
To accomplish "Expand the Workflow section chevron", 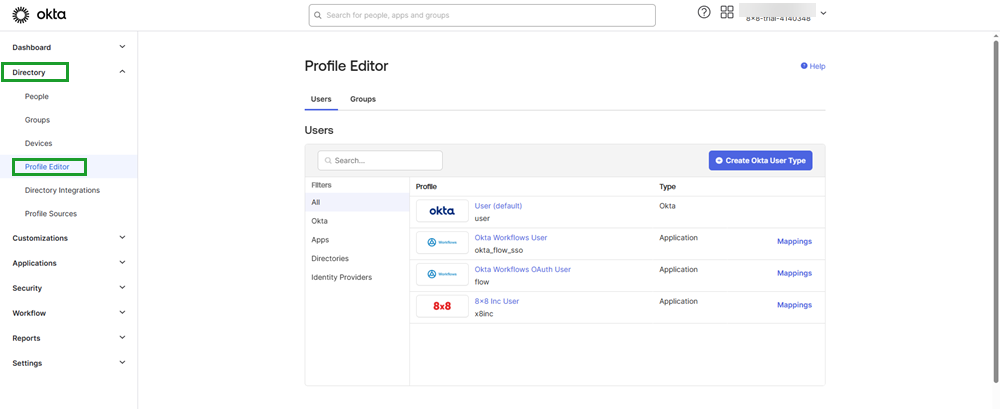I will click(x=123, y=313).
